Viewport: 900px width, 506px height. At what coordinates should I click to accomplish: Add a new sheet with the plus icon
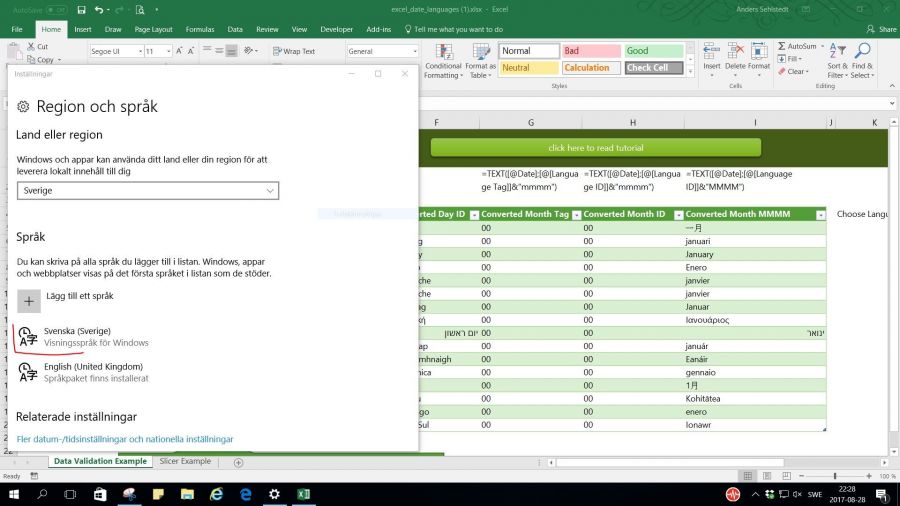click(x=239, y=462)
